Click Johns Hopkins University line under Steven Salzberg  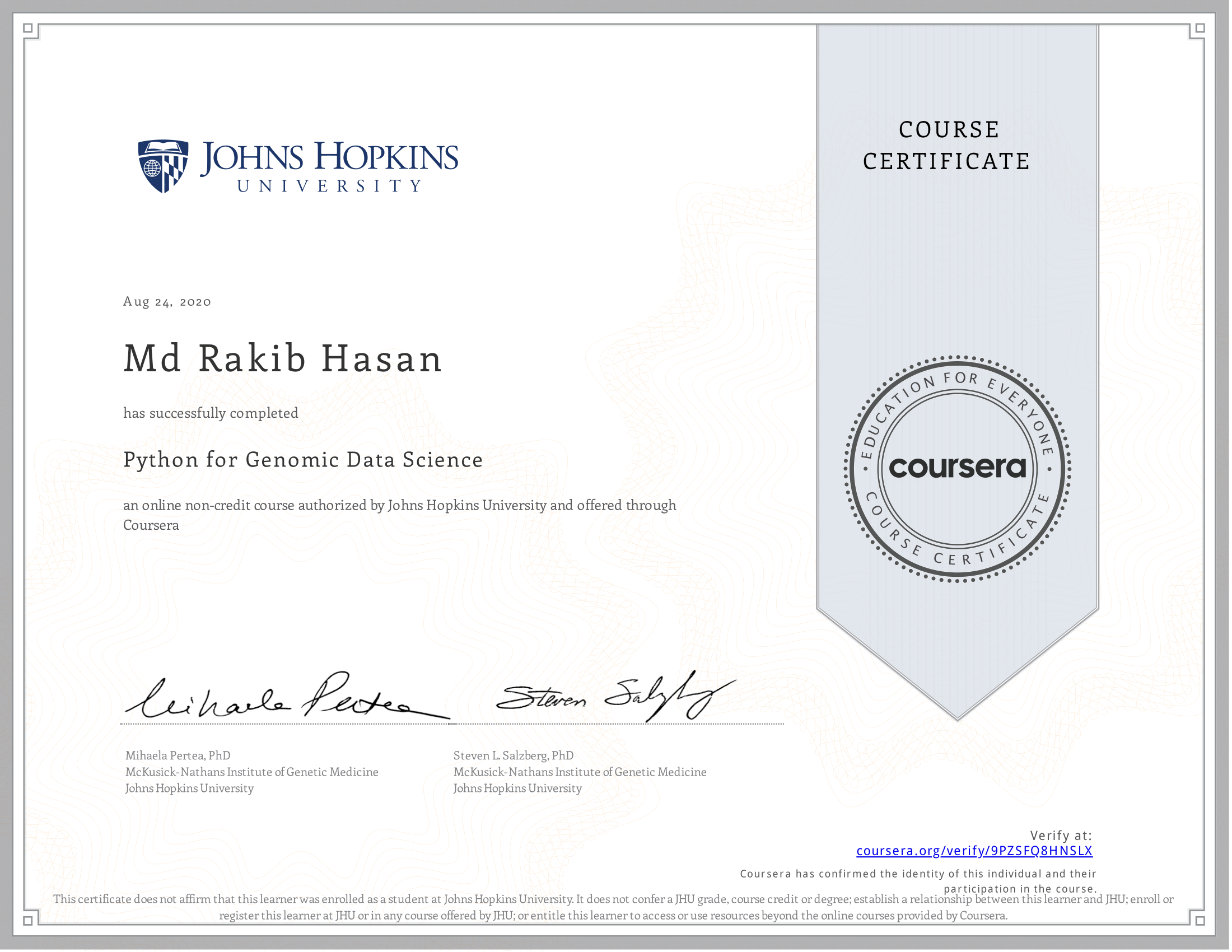point(518,788)
